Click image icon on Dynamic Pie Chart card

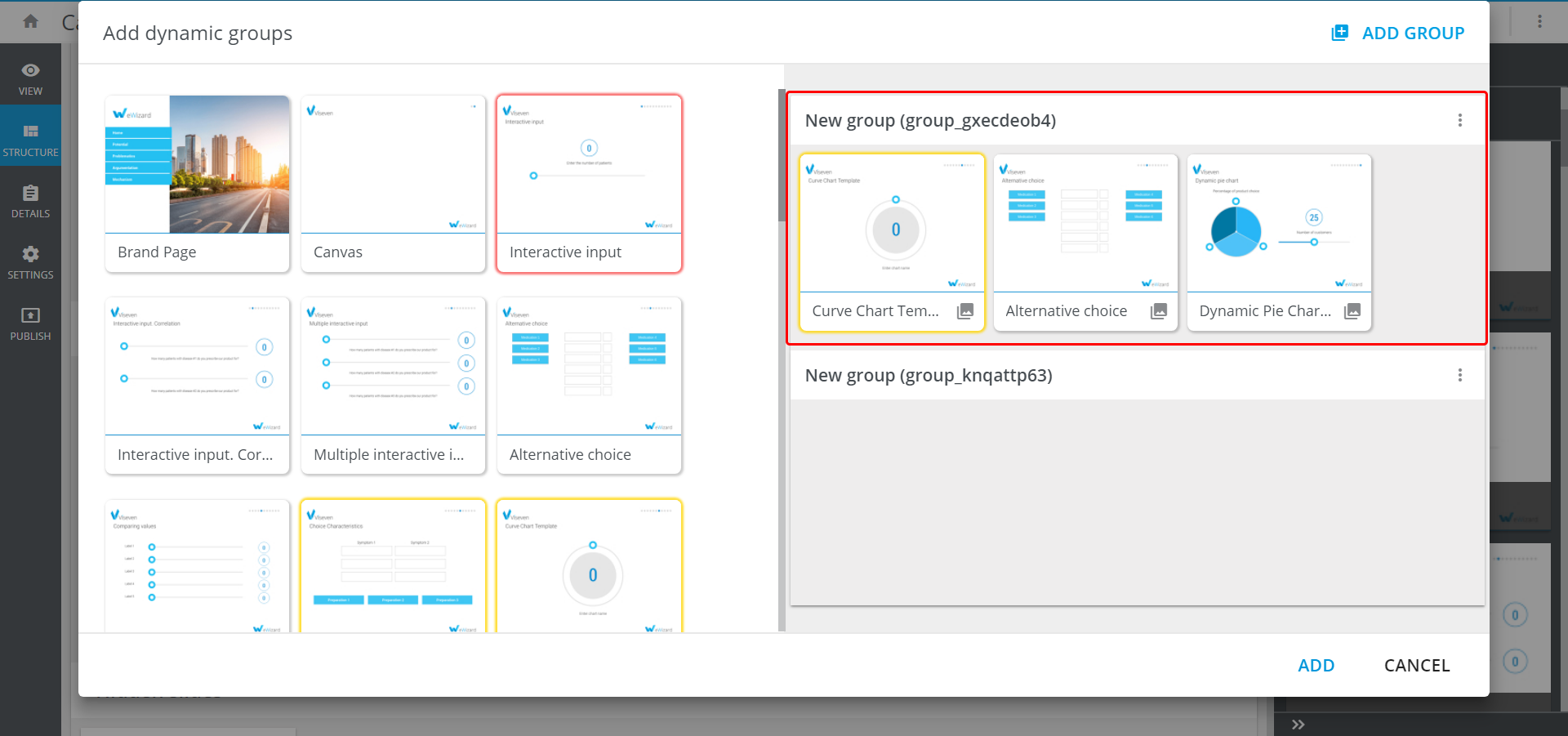1352,311
